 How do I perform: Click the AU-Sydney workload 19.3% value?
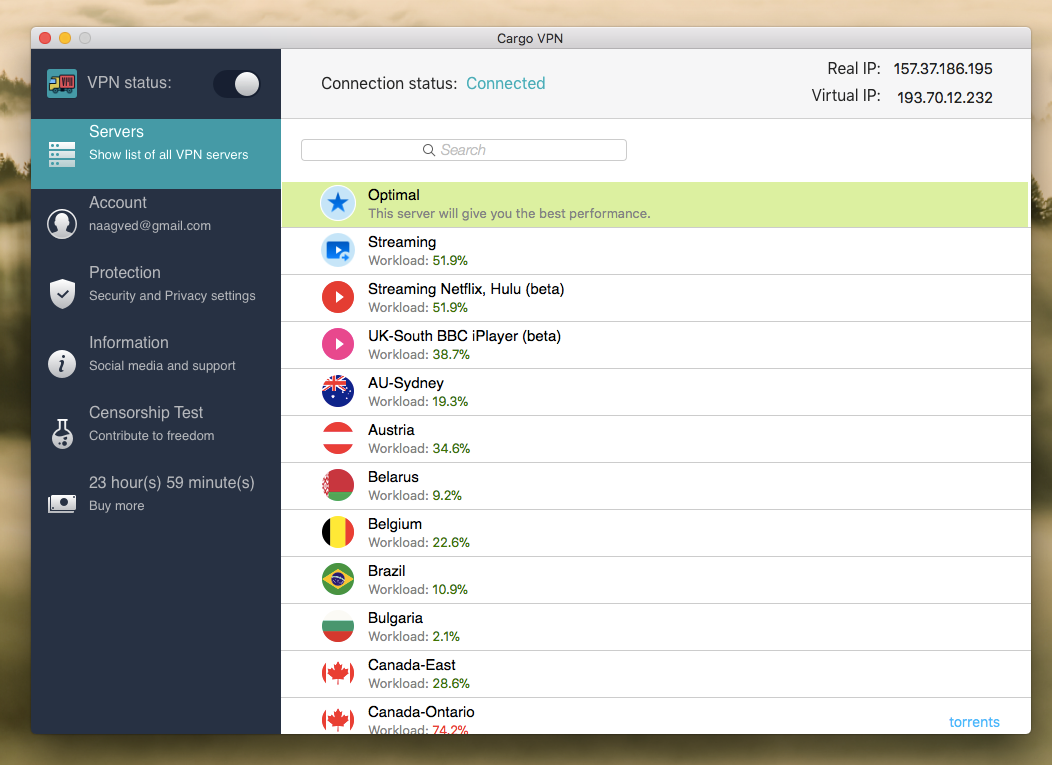(450, 401)
